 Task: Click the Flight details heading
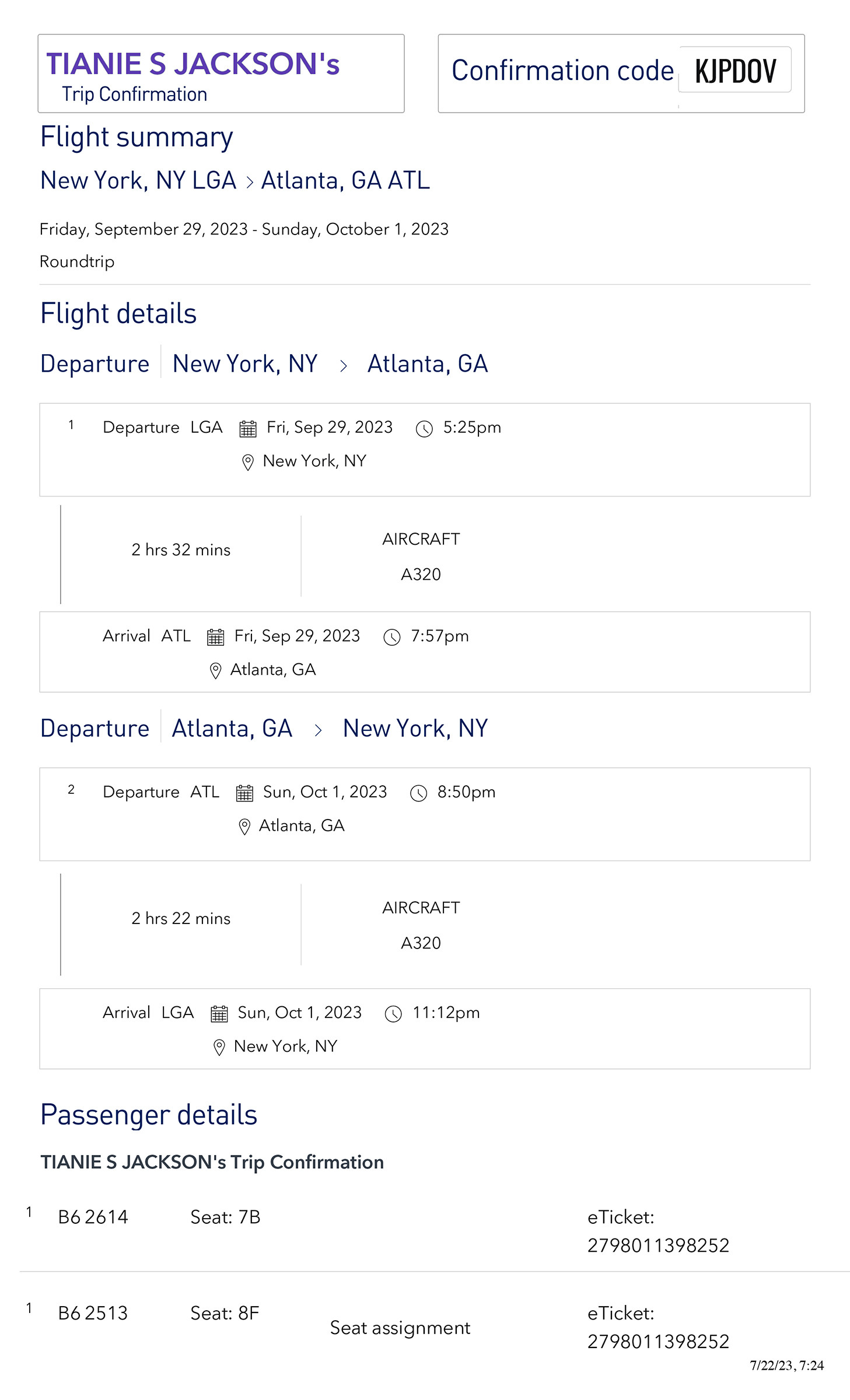tap(118, 314)
